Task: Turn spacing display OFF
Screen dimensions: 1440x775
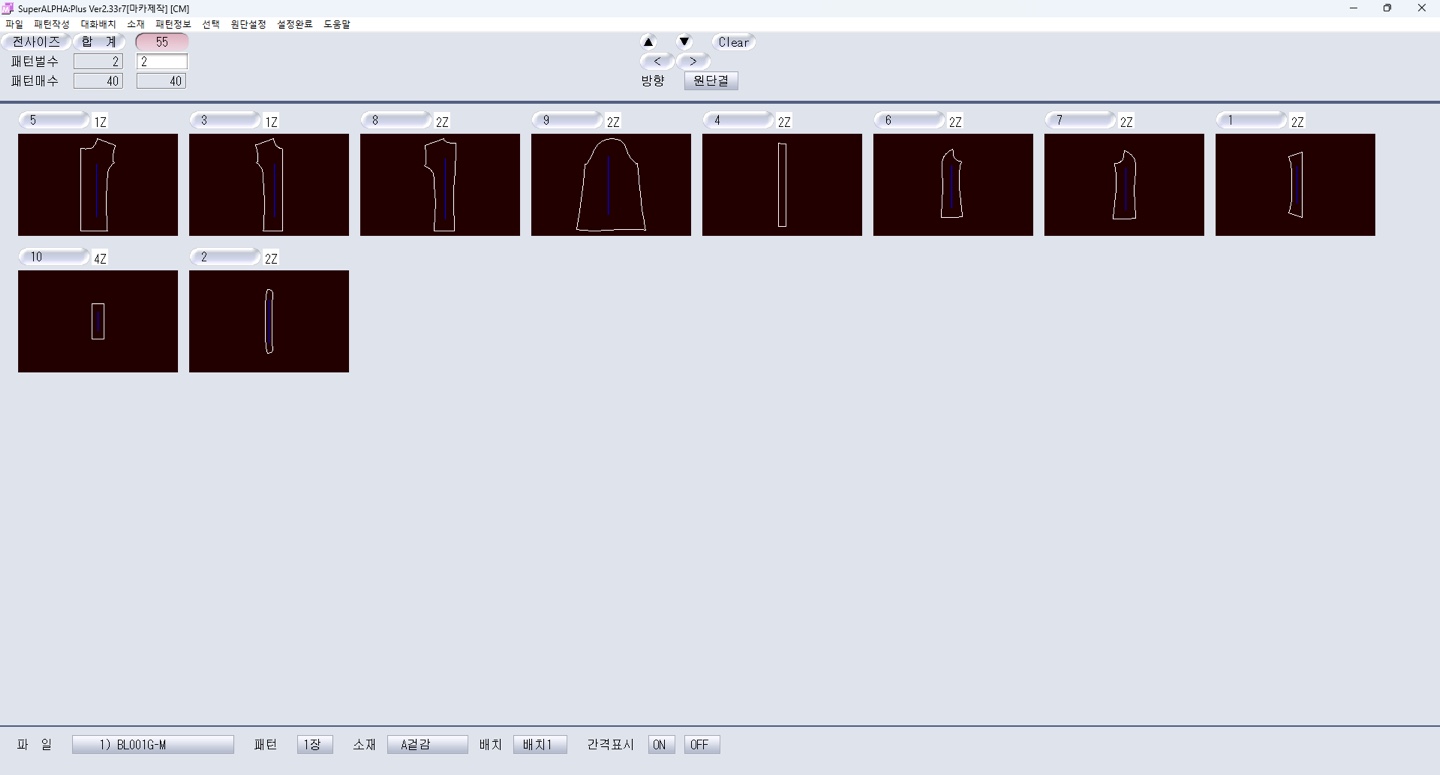Action: click(701, 745)
